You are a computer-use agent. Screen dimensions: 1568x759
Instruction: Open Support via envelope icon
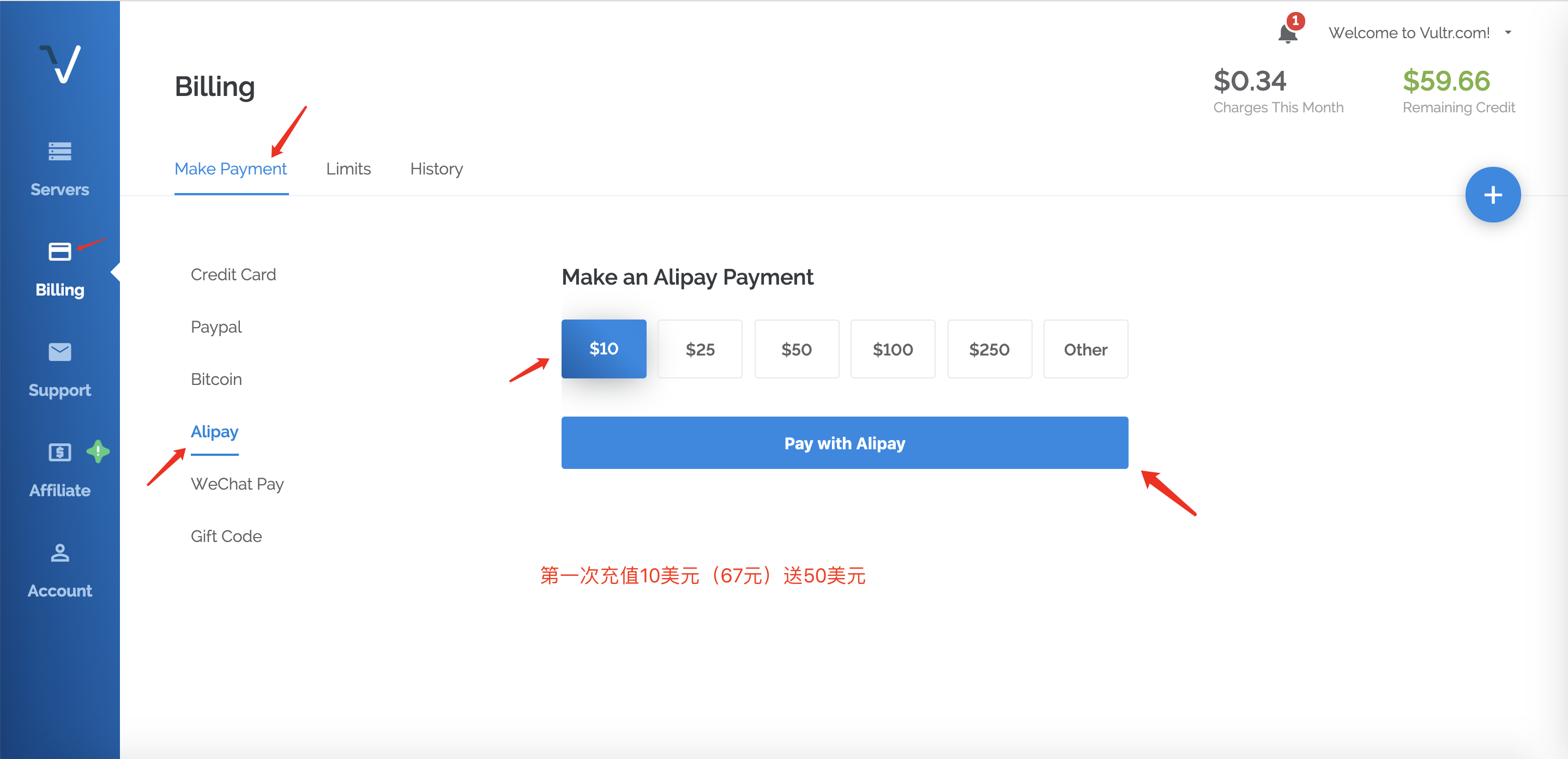pyautogui.click(x=59, y=352)
